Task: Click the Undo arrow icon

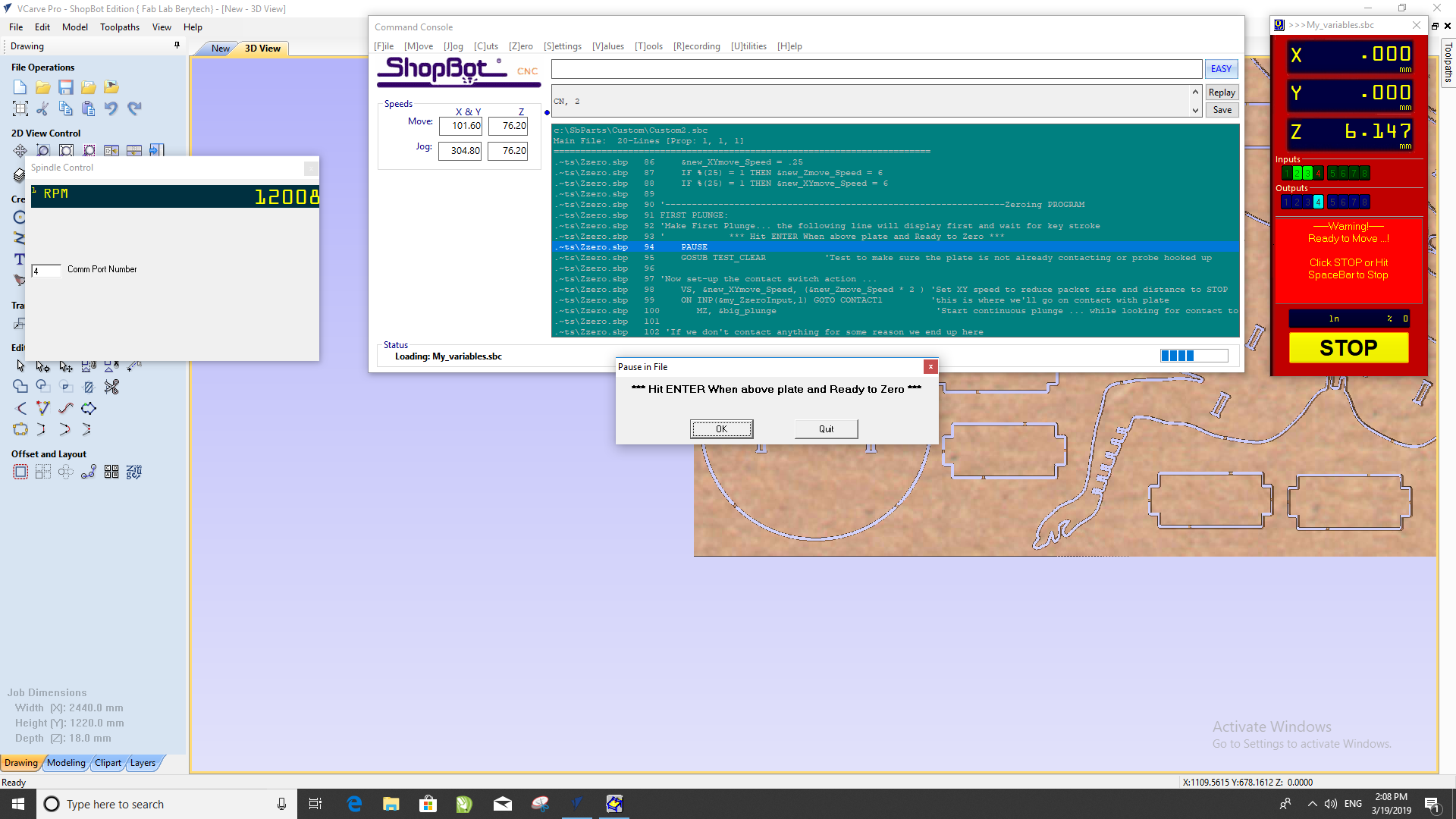Action: coord(111,108)
